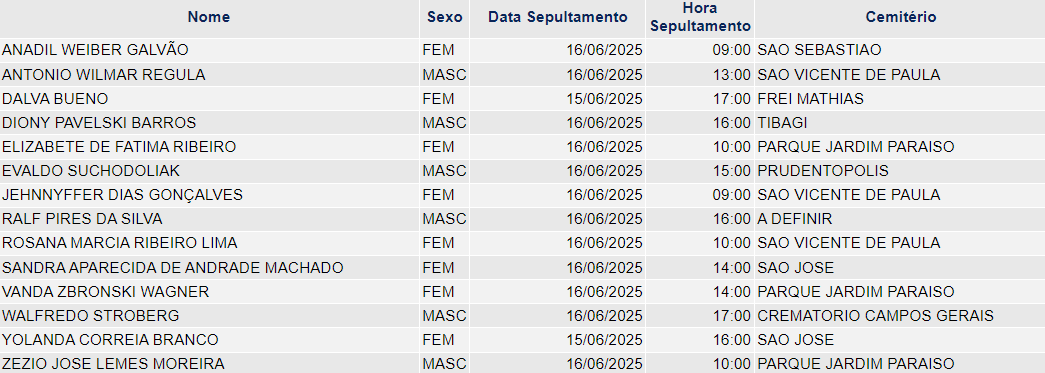Viewport: 1045px width, 373px height.
Task: Select ELIZABETE DE FATIMA RIBEIRO row
Action: 522,147
